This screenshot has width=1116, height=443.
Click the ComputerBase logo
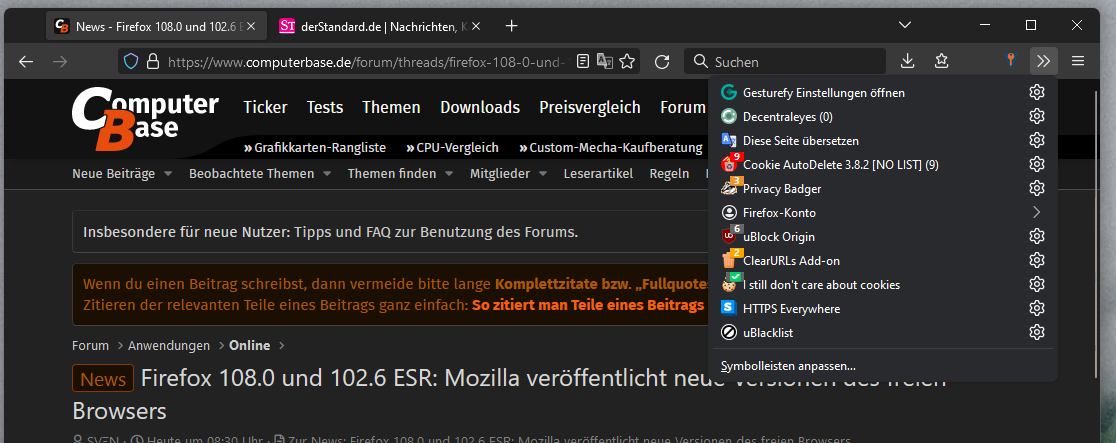click(x=144, y=118)
